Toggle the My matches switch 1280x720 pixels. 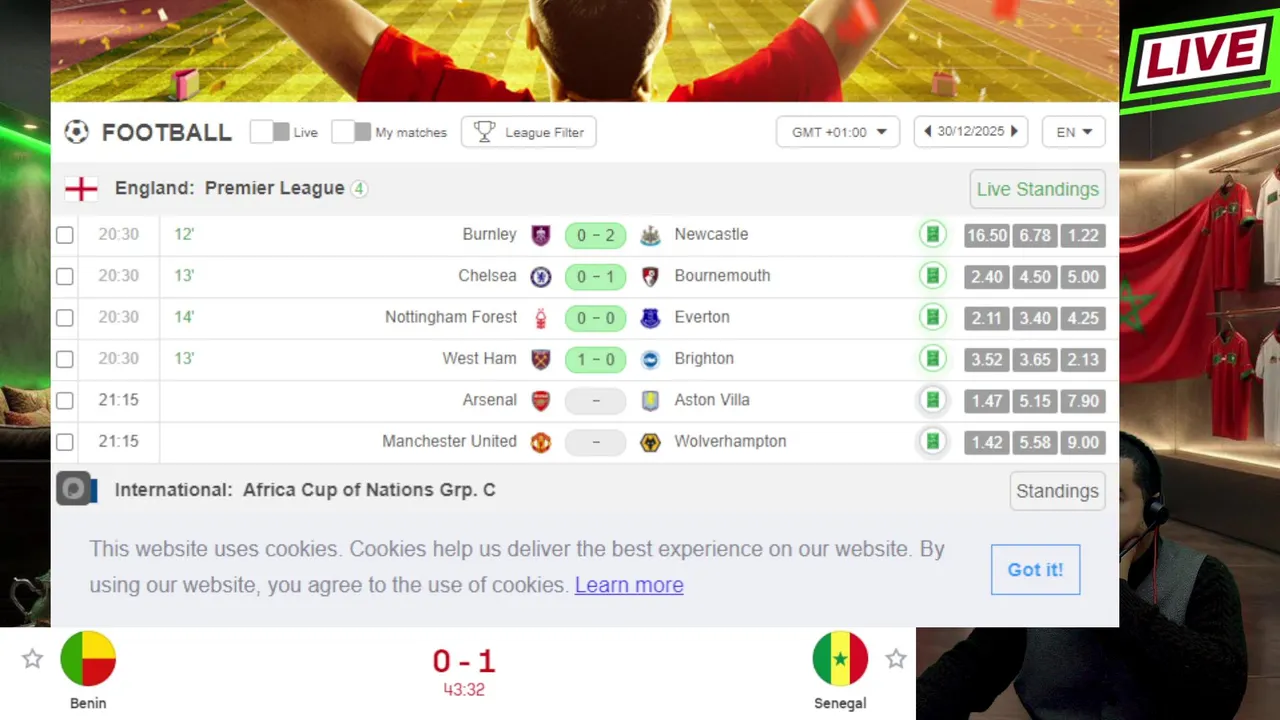(351, 132)
